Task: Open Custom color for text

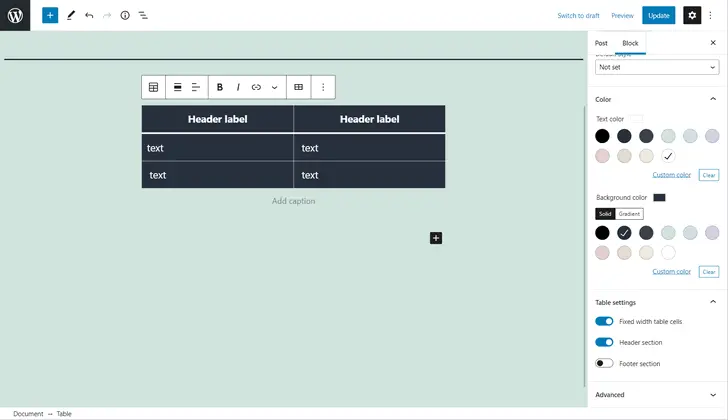Action: pyautogui.click(x=671, y=175)
